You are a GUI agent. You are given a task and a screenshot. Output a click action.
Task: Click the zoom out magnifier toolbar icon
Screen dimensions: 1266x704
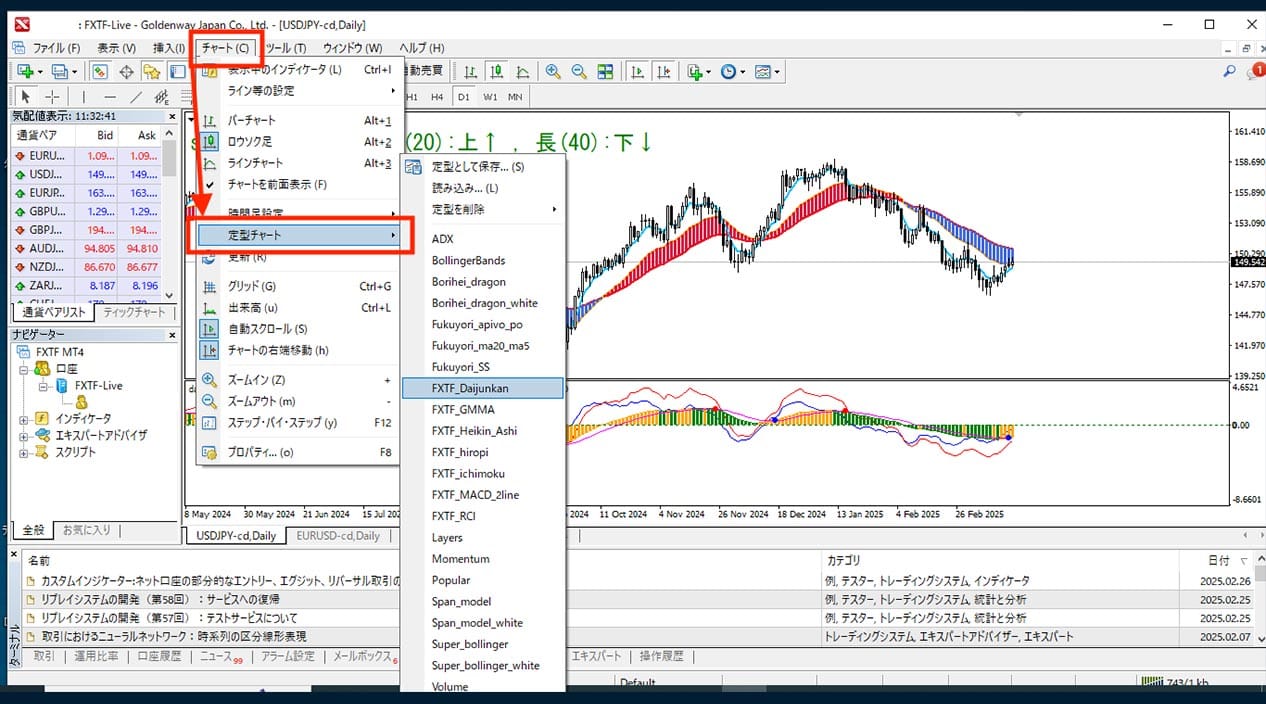coord(579,71)
